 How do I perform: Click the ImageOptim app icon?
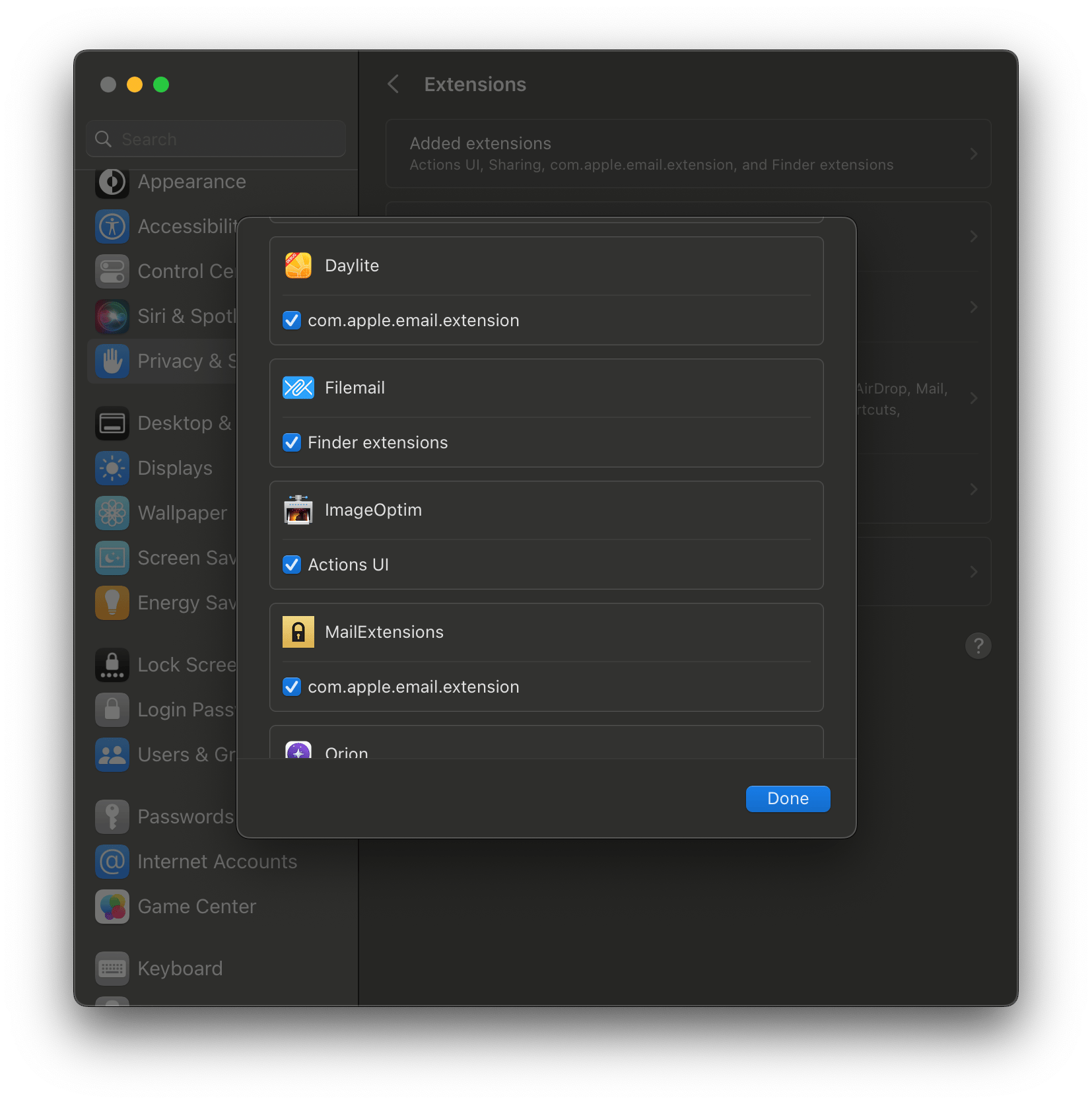pos(298,510)
